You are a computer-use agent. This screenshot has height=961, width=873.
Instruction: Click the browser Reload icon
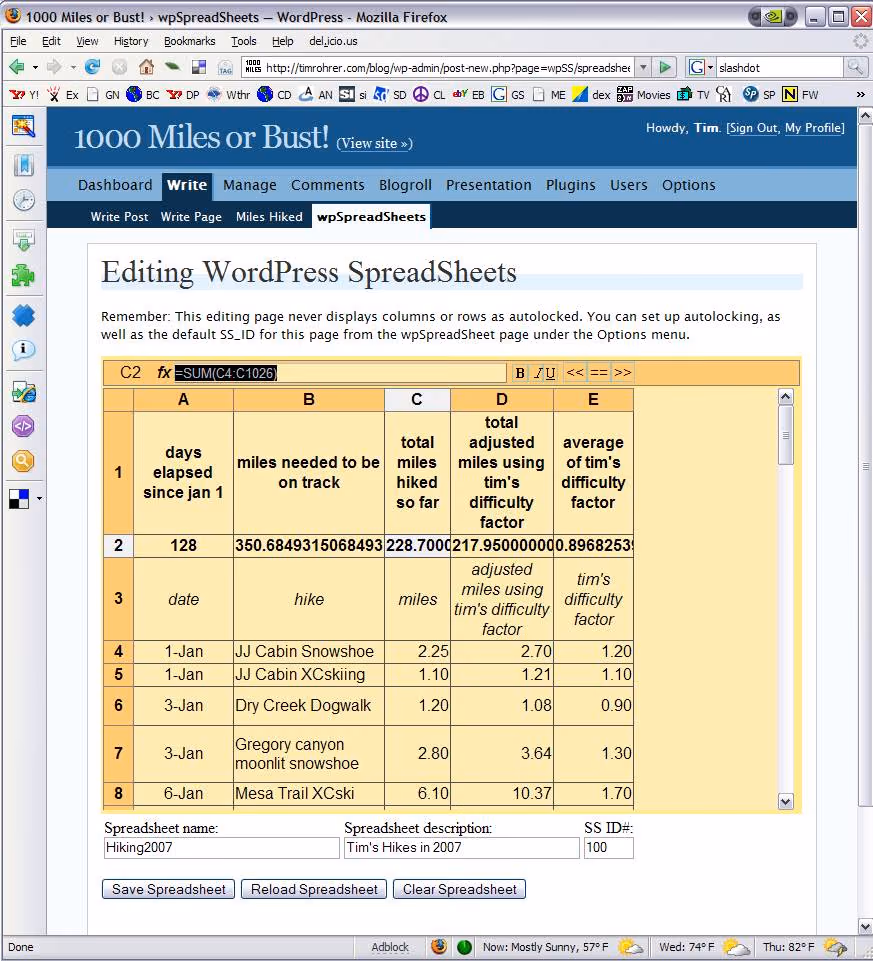pyautogui.click(x=93, y=67)
